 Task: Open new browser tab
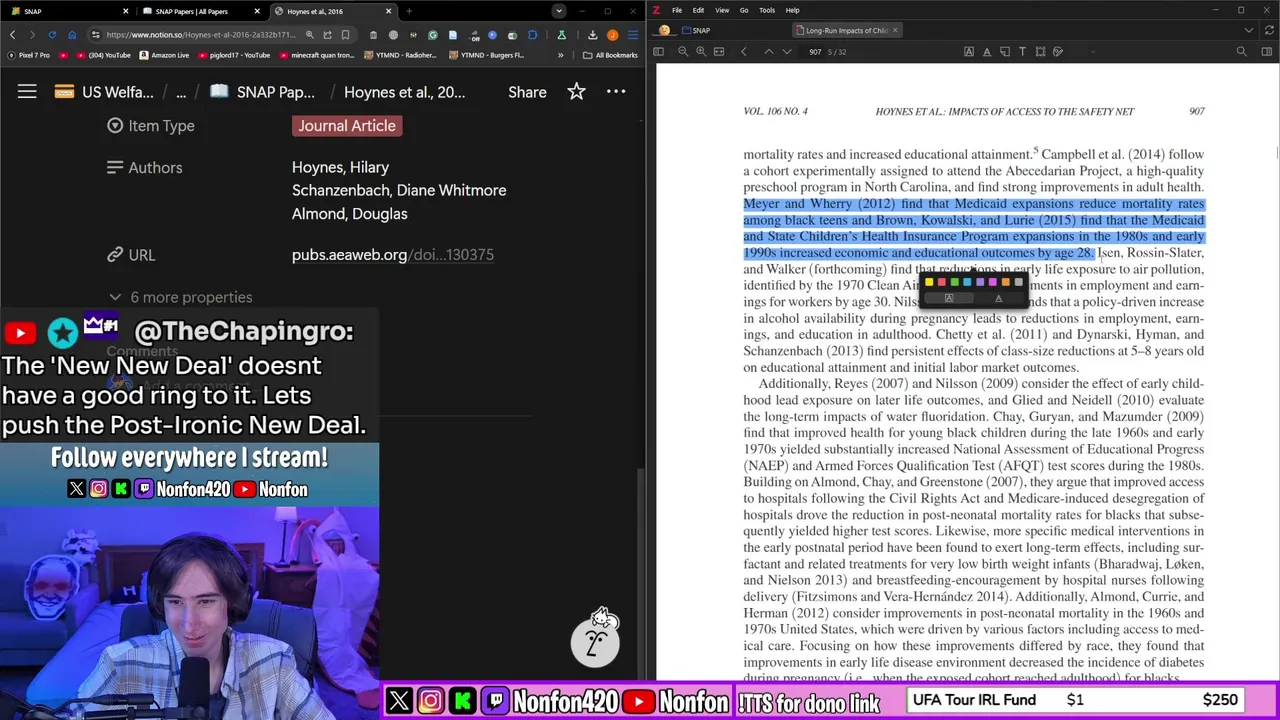[409, 11]
